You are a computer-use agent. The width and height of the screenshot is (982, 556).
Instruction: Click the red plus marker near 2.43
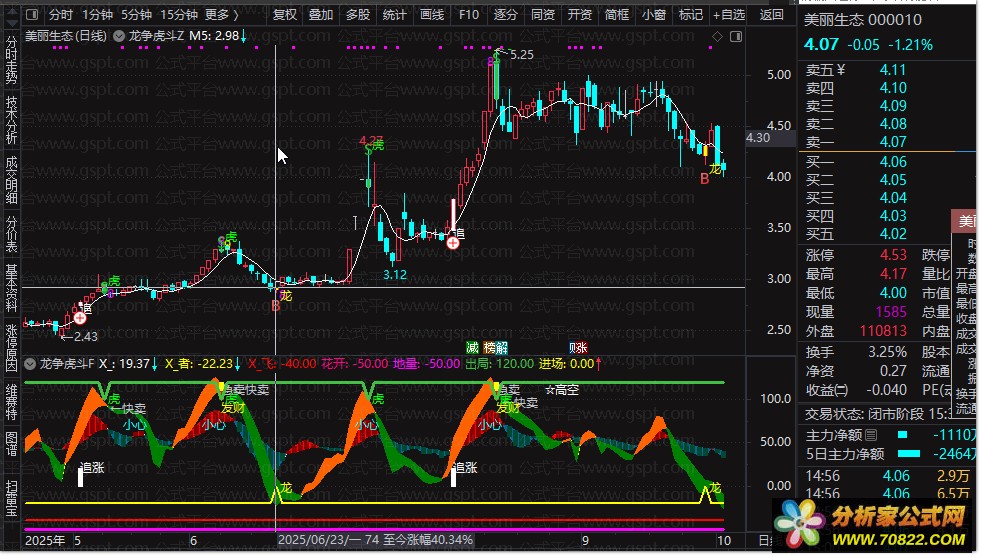click(x=79, y=317)
